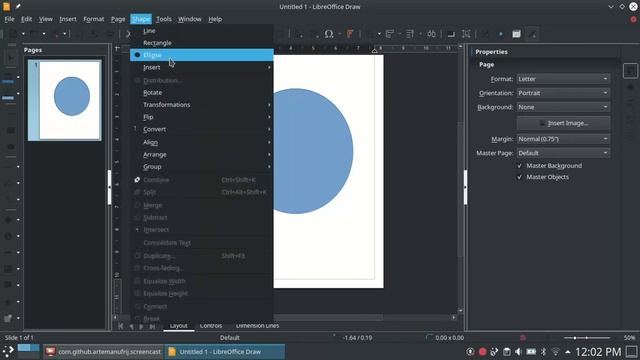
Task: Click the line color tool in sidebar
Action: click(x=8, y=79)
